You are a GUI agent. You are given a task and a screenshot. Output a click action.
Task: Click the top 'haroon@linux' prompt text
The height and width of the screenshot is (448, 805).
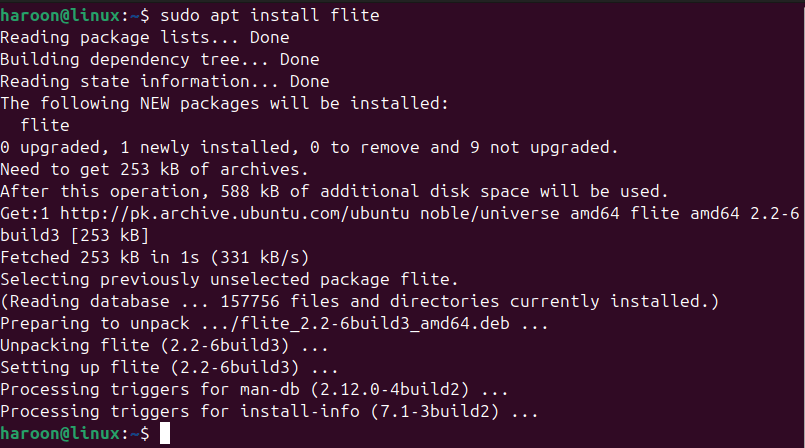point(60,15)
